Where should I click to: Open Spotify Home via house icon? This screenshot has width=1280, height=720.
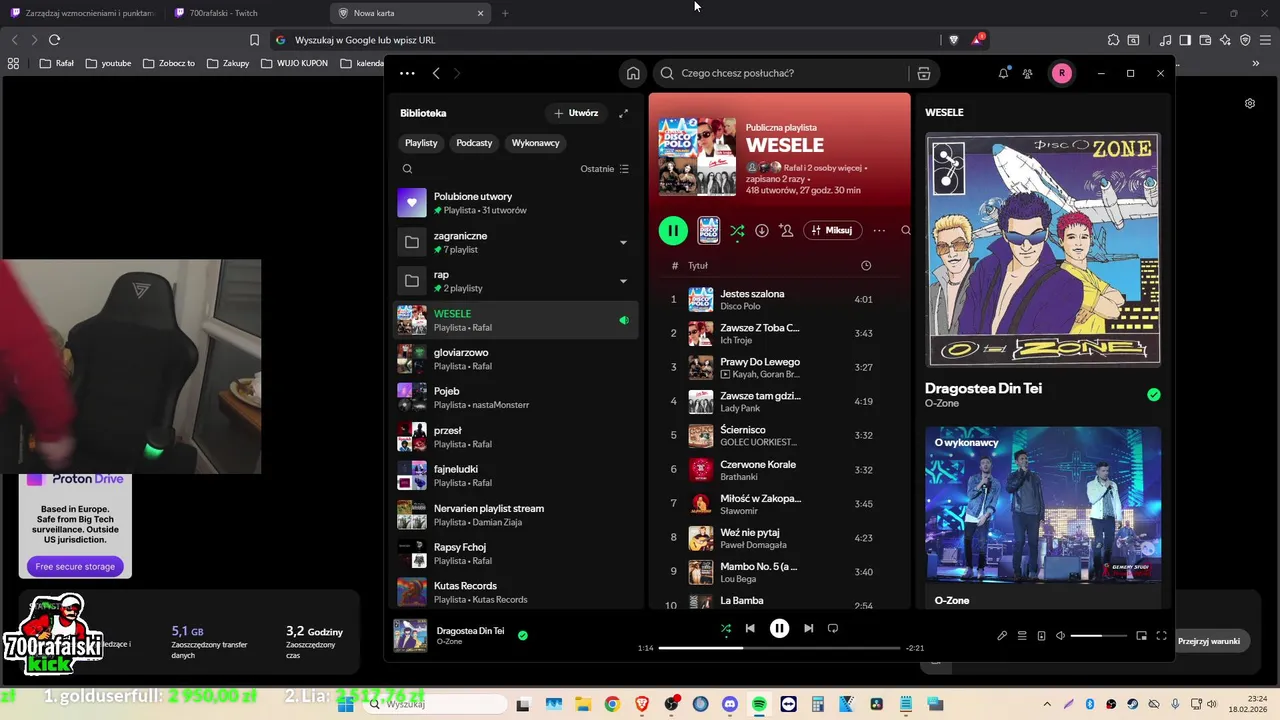633,73
